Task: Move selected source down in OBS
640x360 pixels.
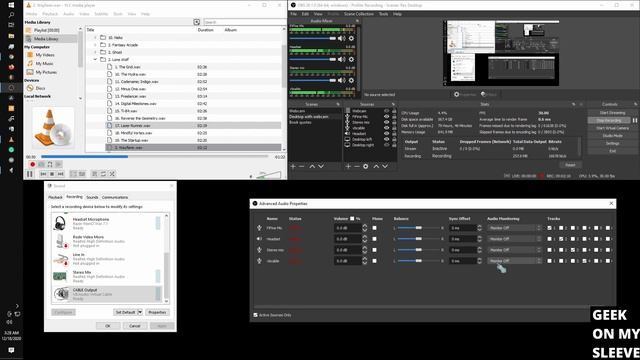Action: pos(385,167)
